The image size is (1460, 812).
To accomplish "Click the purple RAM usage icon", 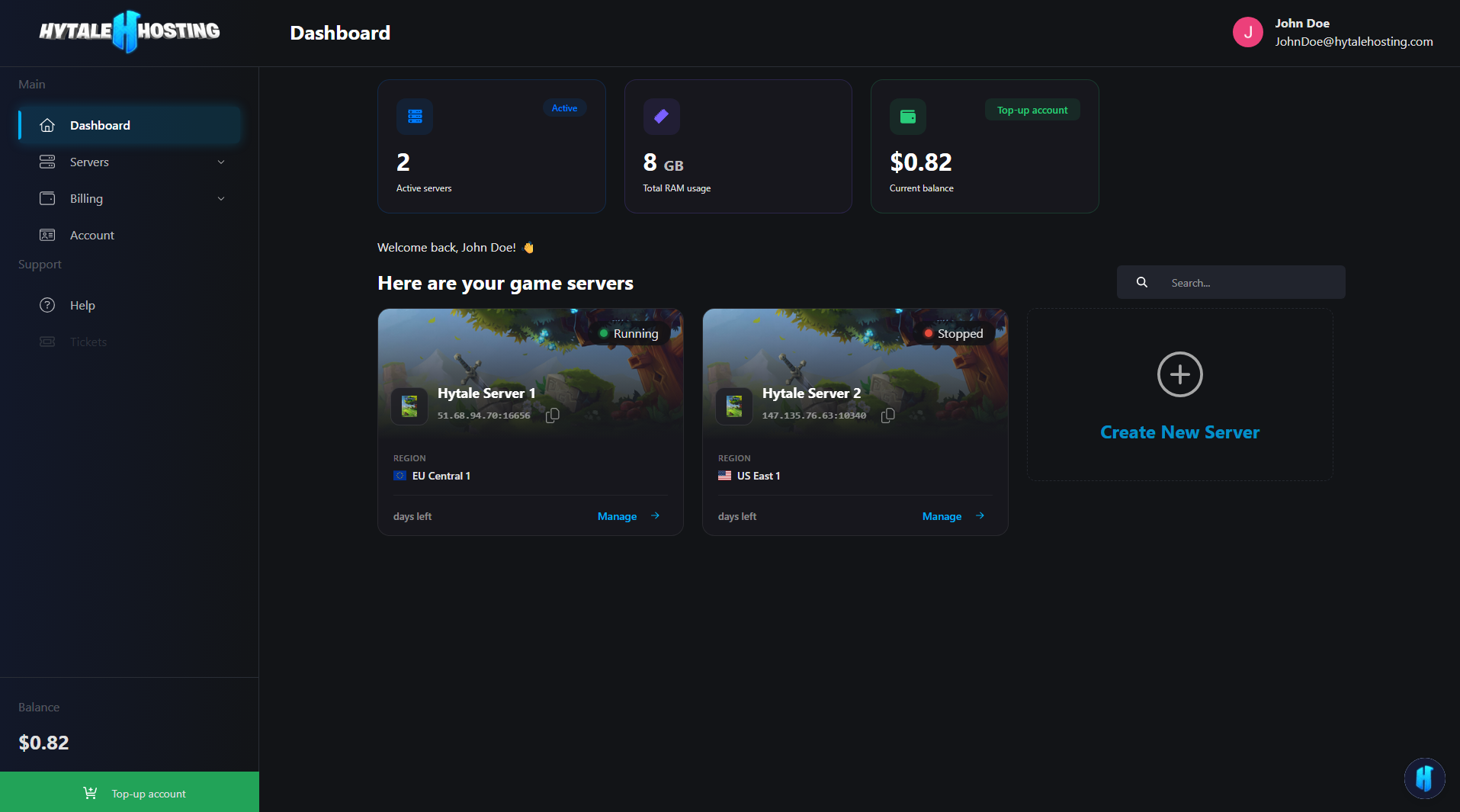I will point(661,117).
